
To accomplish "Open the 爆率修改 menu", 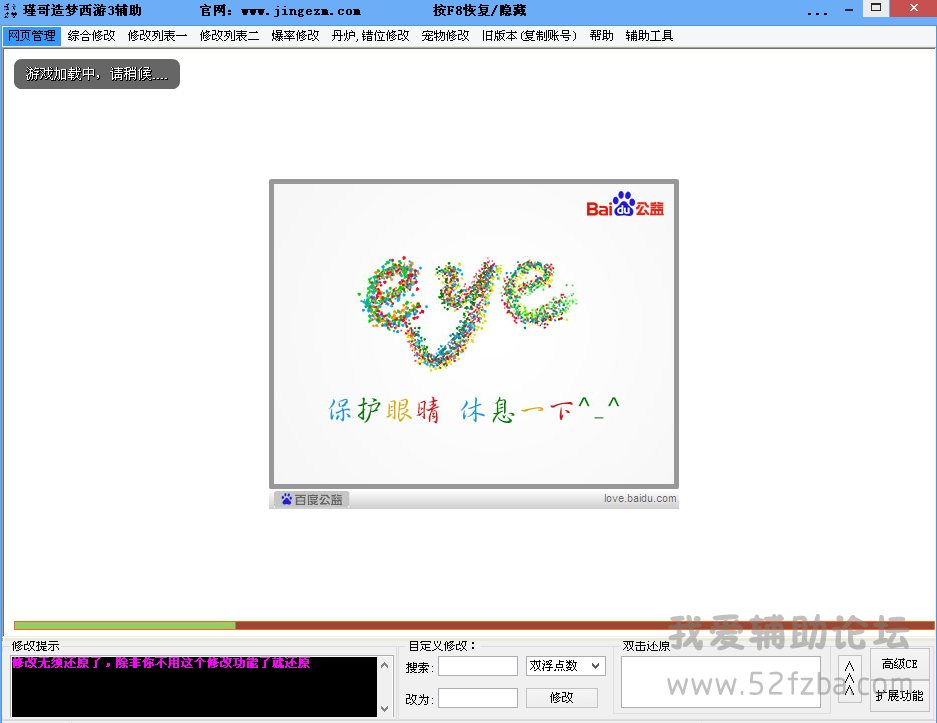I will click(x=295, y=36).
